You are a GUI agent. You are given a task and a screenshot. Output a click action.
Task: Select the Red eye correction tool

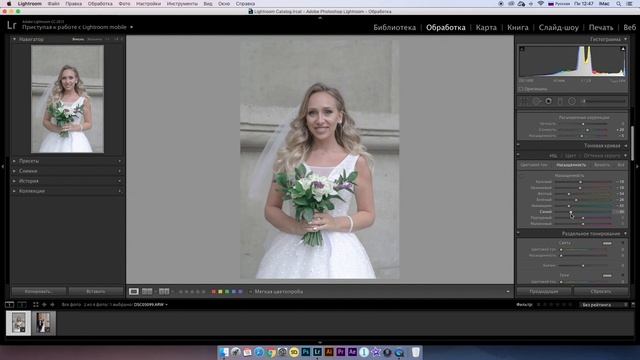(549, 101)
